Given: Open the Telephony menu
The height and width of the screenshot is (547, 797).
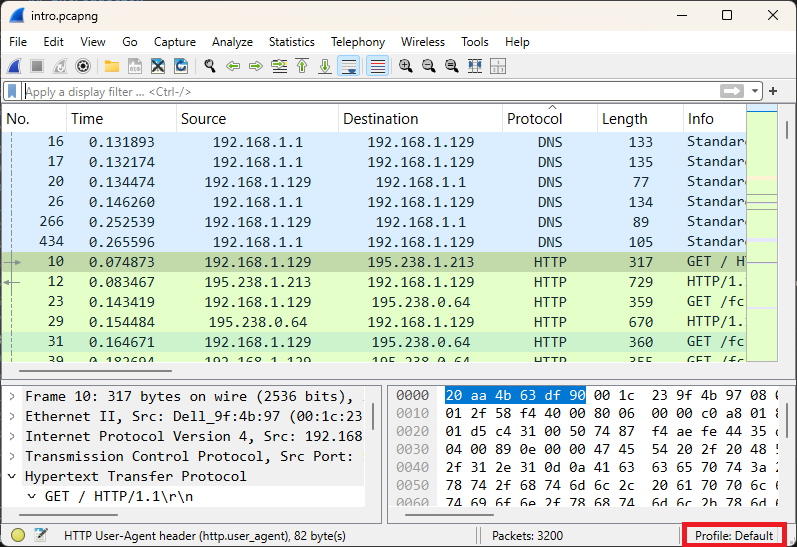Looking at the screenshot, I should pyautogui.click(x=358, y=42).
